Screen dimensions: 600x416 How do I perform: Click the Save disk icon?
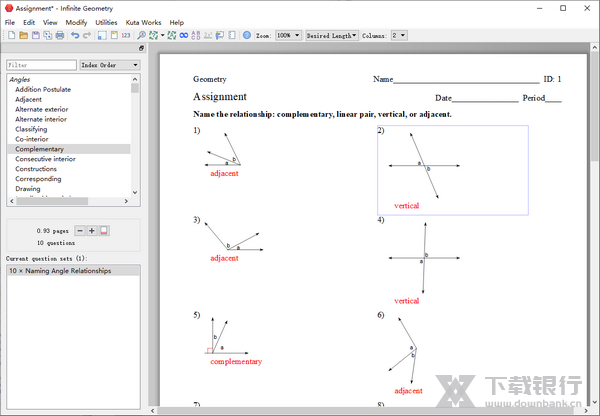(x=35, y=35)
